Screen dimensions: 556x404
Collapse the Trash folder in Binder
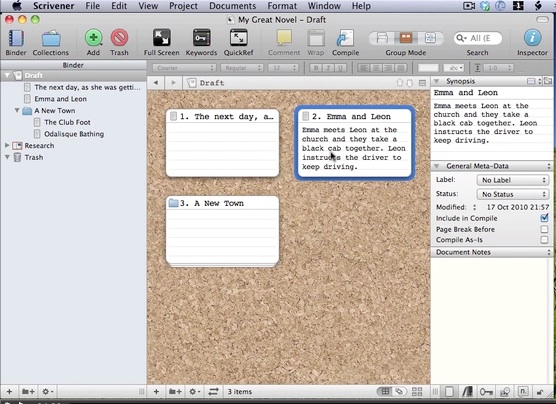7,157
